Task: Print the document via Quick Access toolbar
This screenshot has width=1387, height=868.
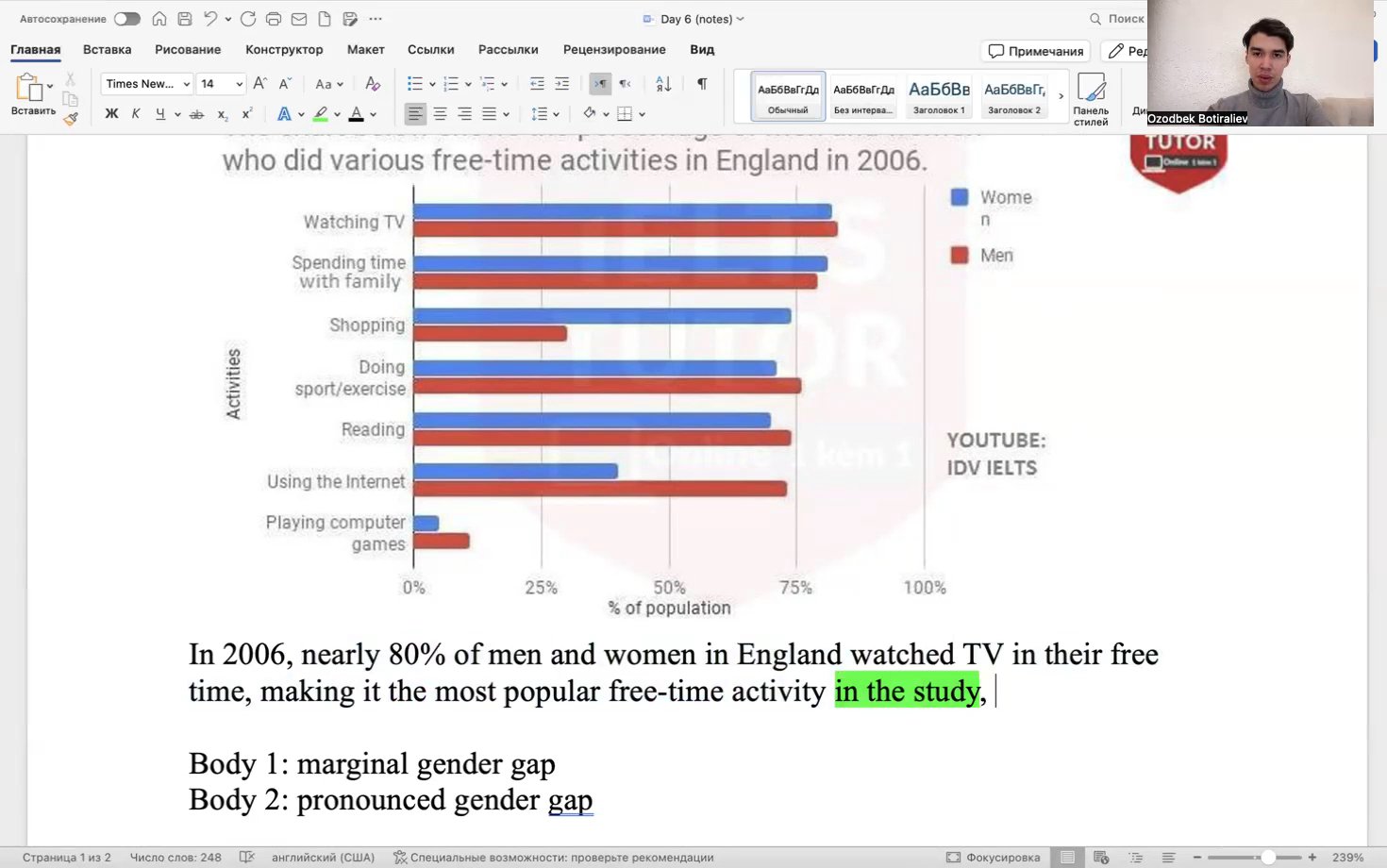Action: click(x=273, y=18)
